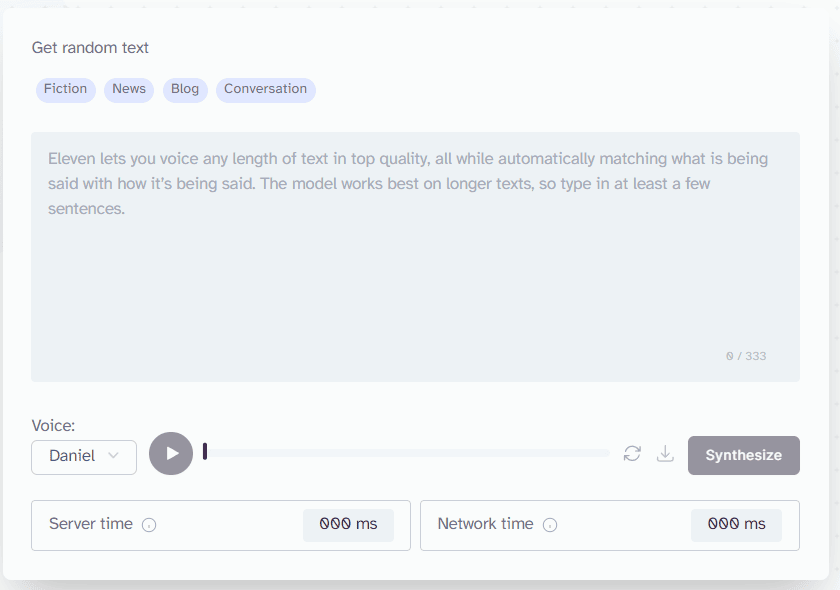
Task: Click the Network time 000 ms value
Action: (737, 525)
